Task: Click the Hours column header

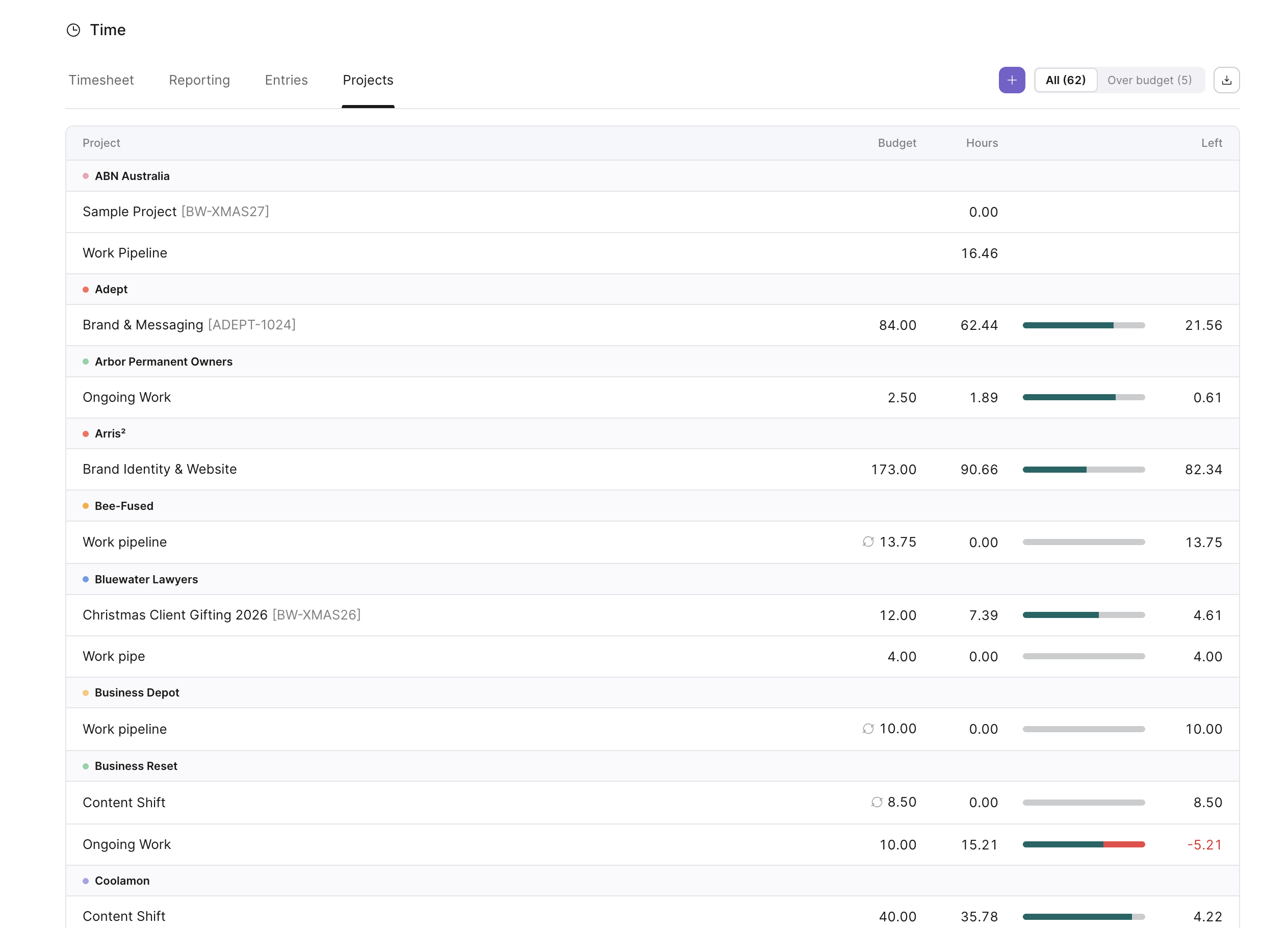Action: tap(982, 143)
